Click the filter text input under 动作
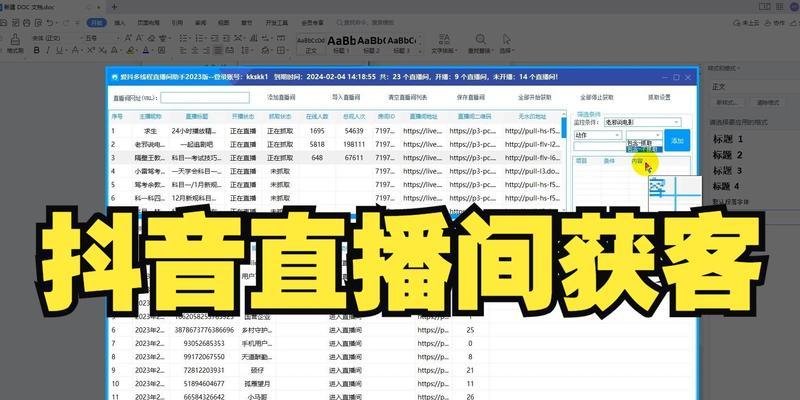 click(599, 146)
